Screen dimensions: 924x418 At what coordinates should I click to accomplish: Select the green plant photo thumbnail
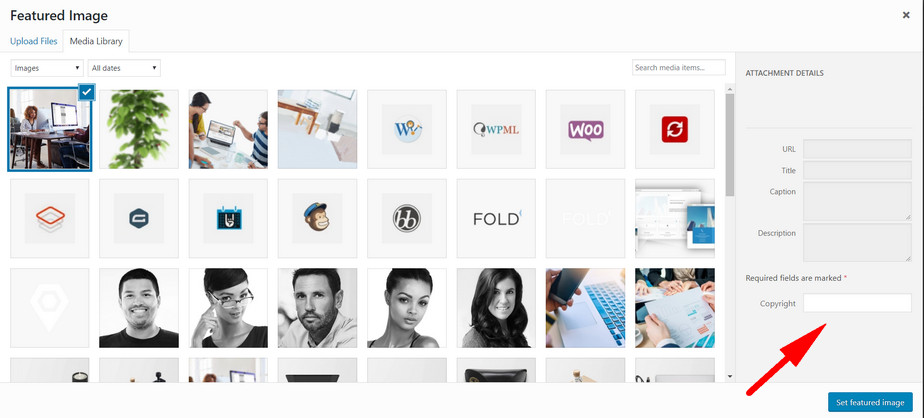click(139, 129)
